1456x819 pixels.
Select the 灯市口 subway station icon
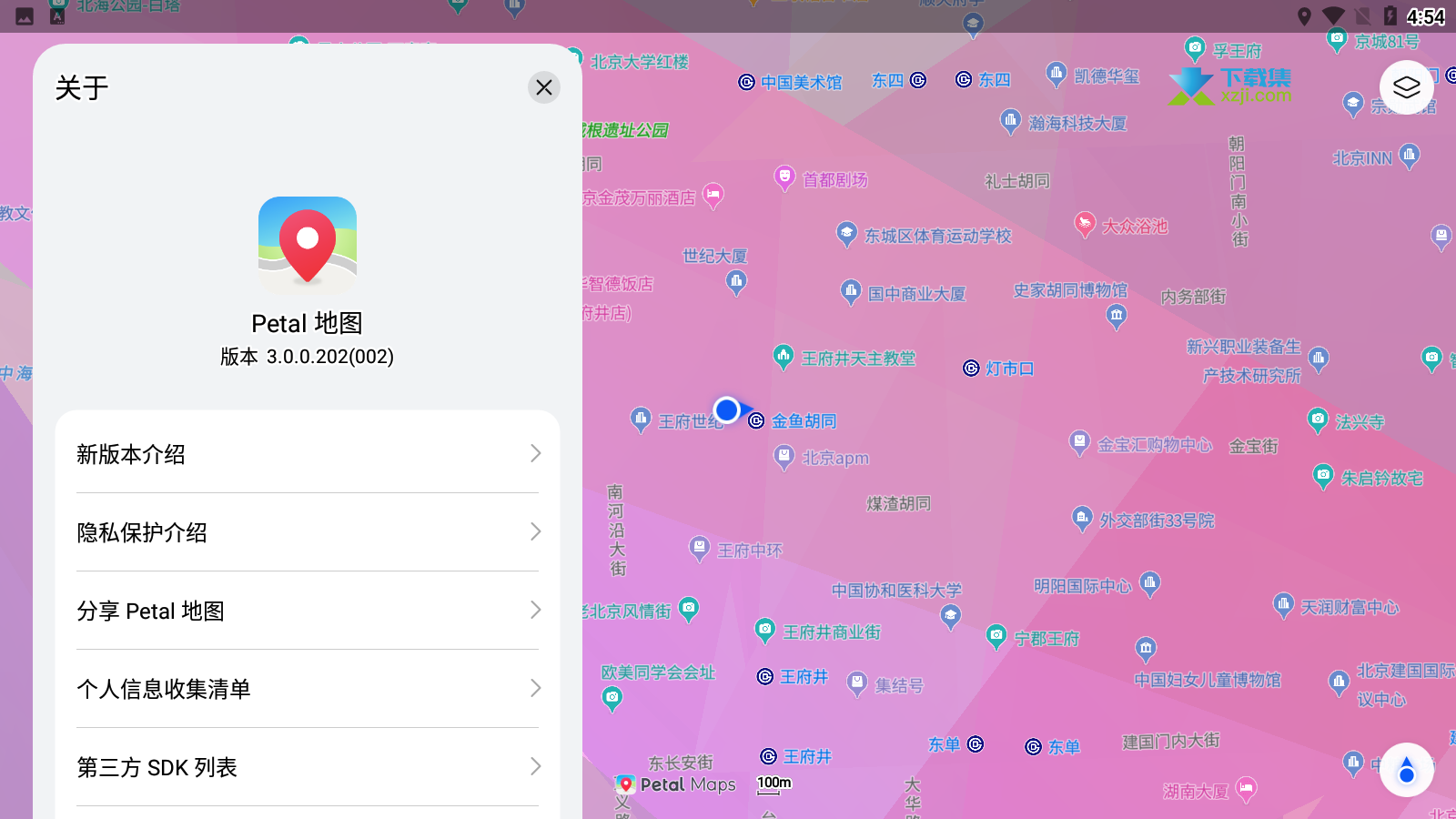pos(971,369)
